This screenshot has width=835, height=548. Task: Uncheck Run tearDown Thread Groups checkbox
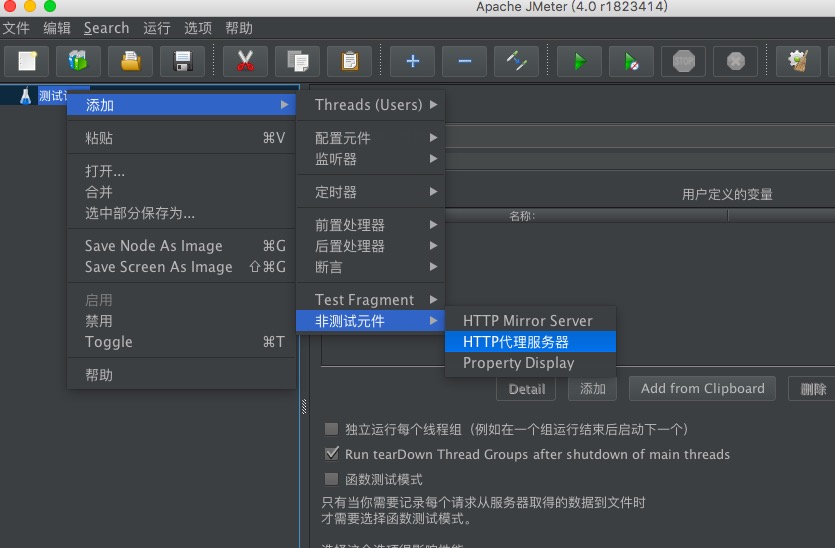coord(331,454)
